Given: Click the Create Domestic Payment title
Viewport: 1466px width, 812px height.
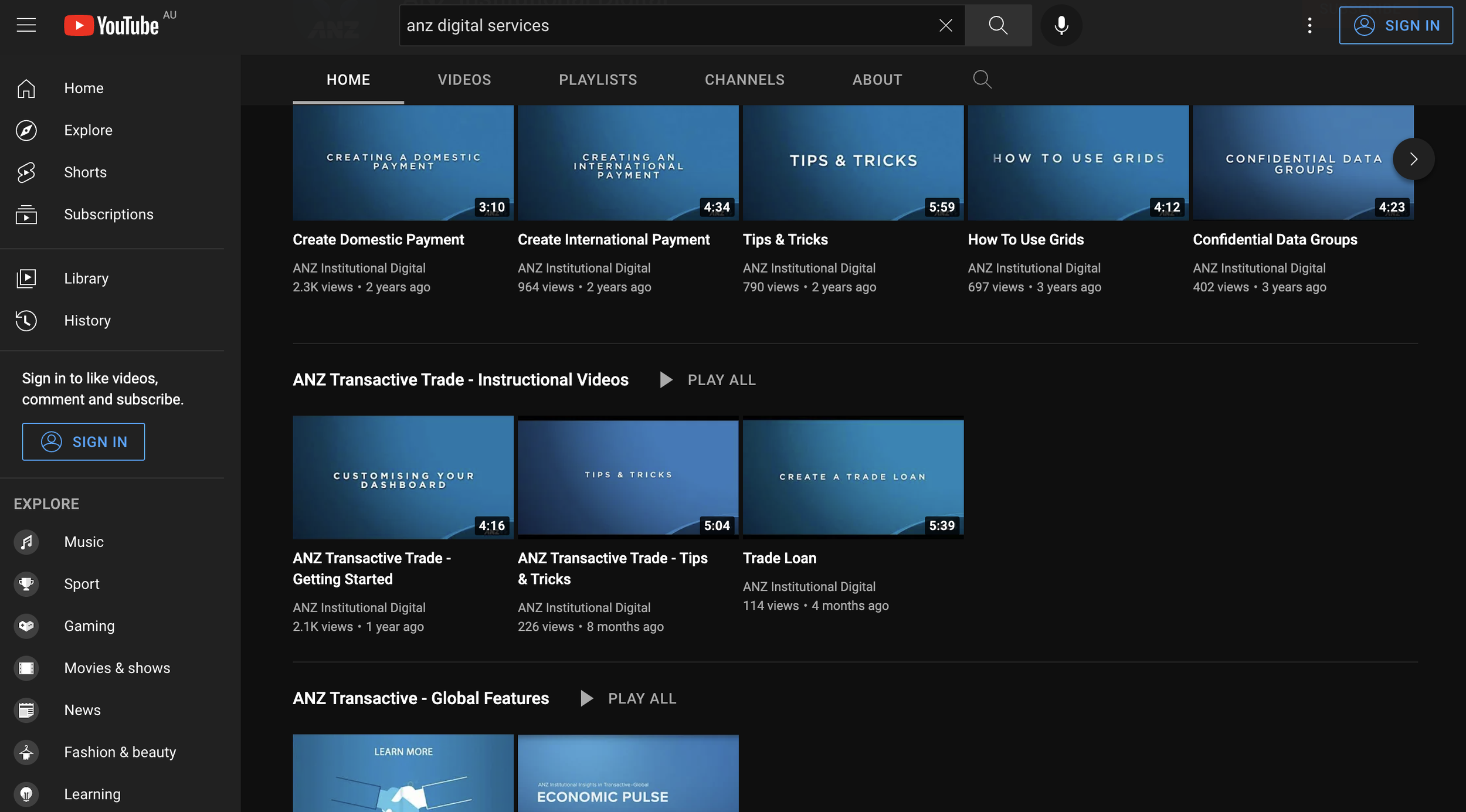Looking at the screenshot, I should pos(378,240).
